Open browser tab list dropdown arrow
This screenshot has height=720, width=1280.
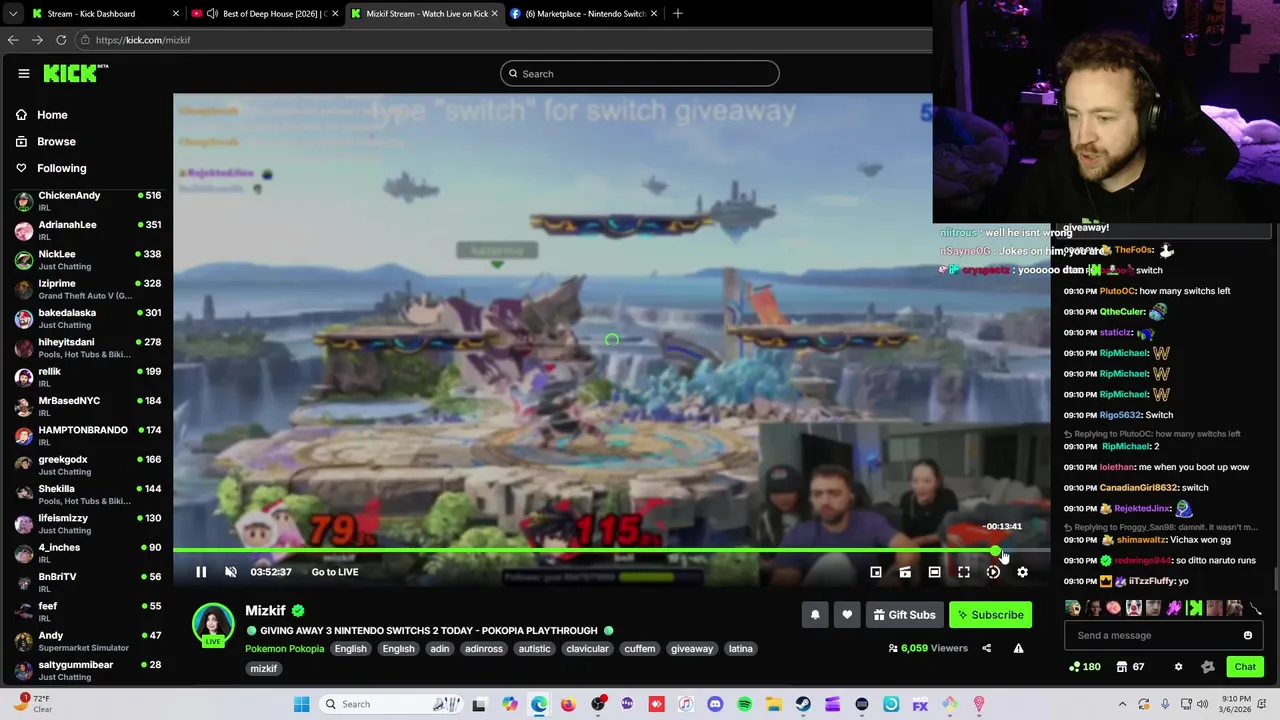[x=12, y=14]
